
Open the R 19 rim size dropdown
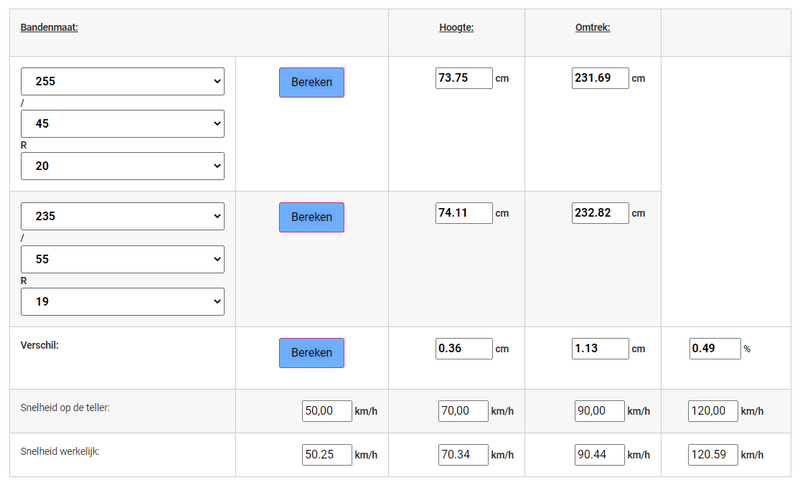point(122,301)
